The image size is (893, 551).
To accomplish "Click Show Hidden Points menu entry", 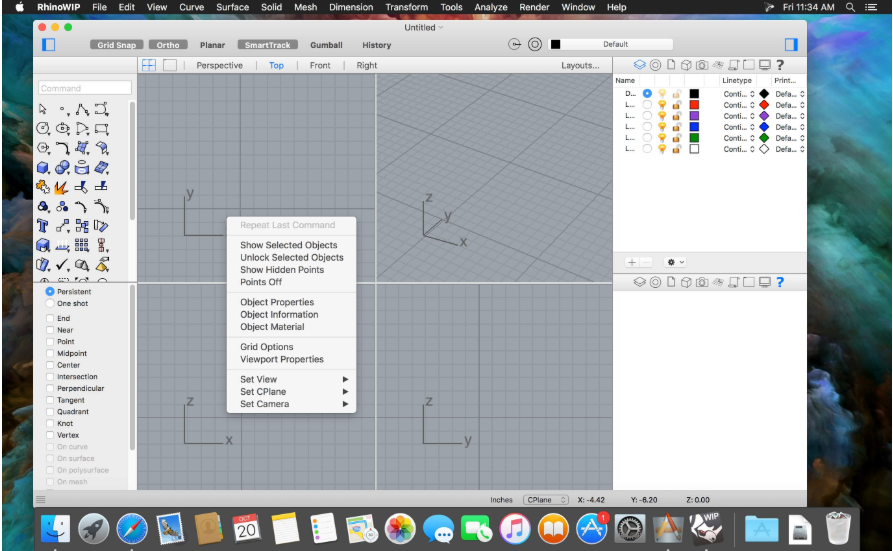I will click(282, 270).
